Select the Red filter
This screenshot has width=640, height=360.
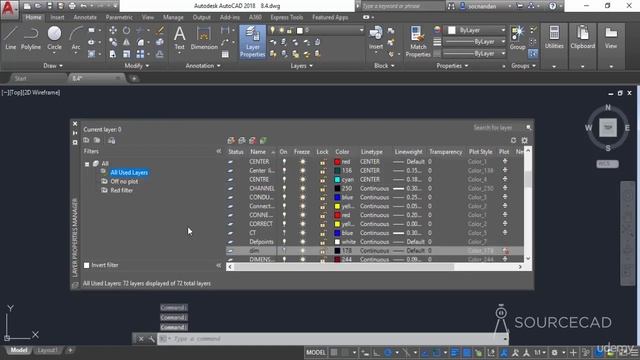click(x=121, y=190)
